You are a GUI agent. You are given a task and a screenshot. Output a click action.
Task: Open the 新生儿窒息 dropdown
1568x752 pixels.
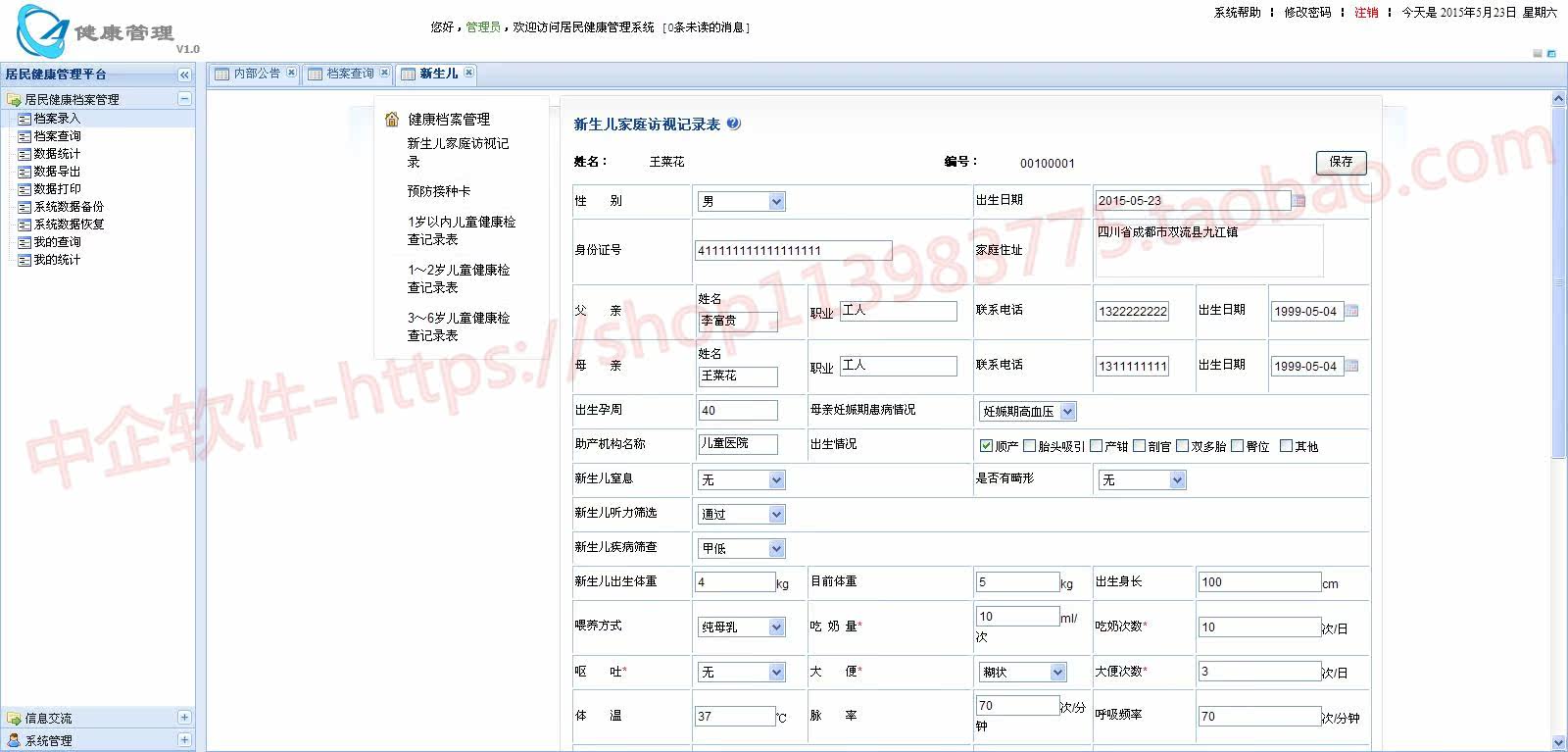pyautogui.click(x=742, y=480)
